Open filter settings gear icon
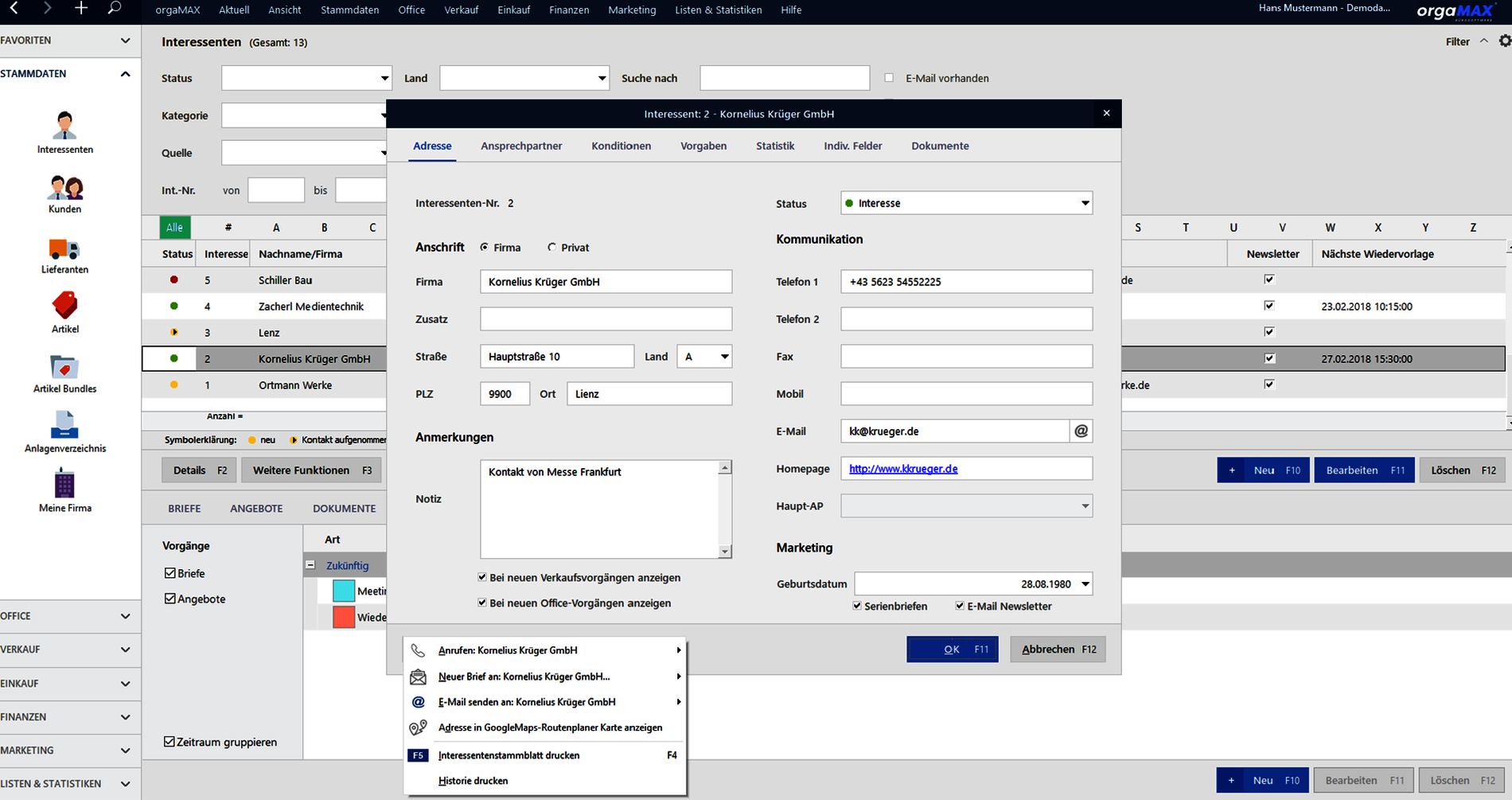 coord(1504,41)
